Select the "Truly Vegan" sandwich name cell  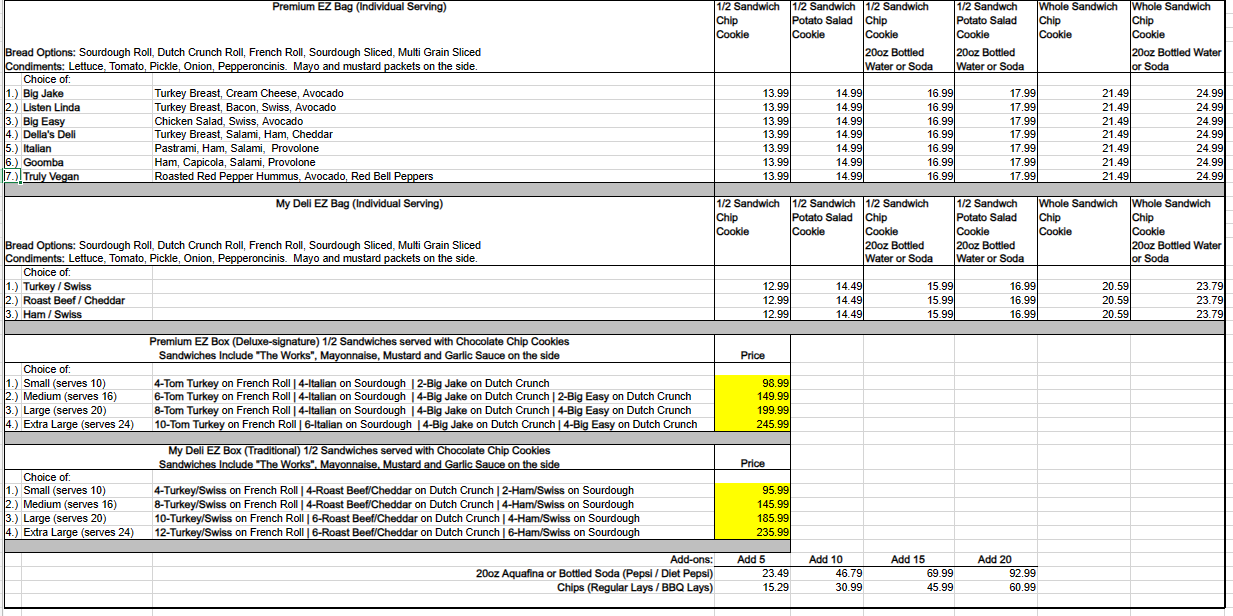(51, 177)
